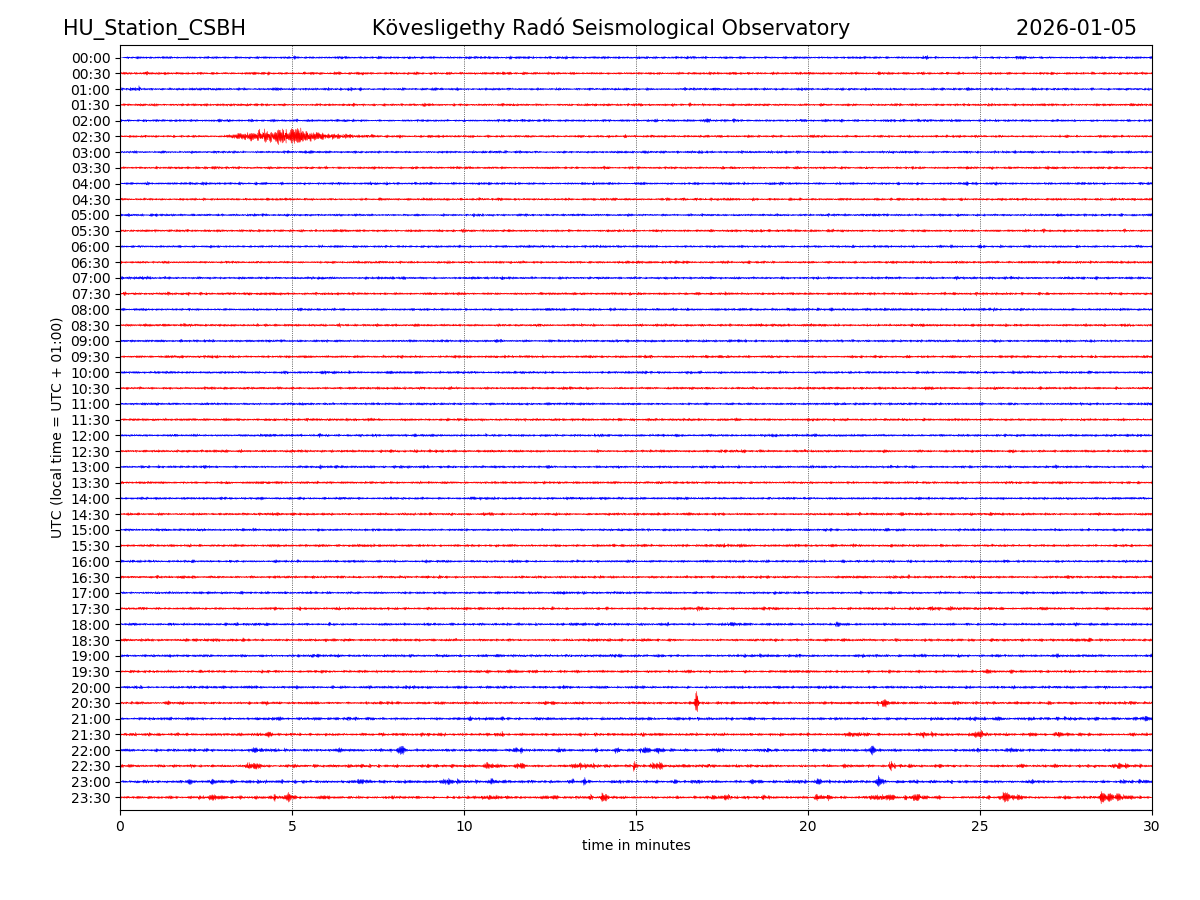
Task: Click the 23:30 row time label
Action: pos(91,798)
